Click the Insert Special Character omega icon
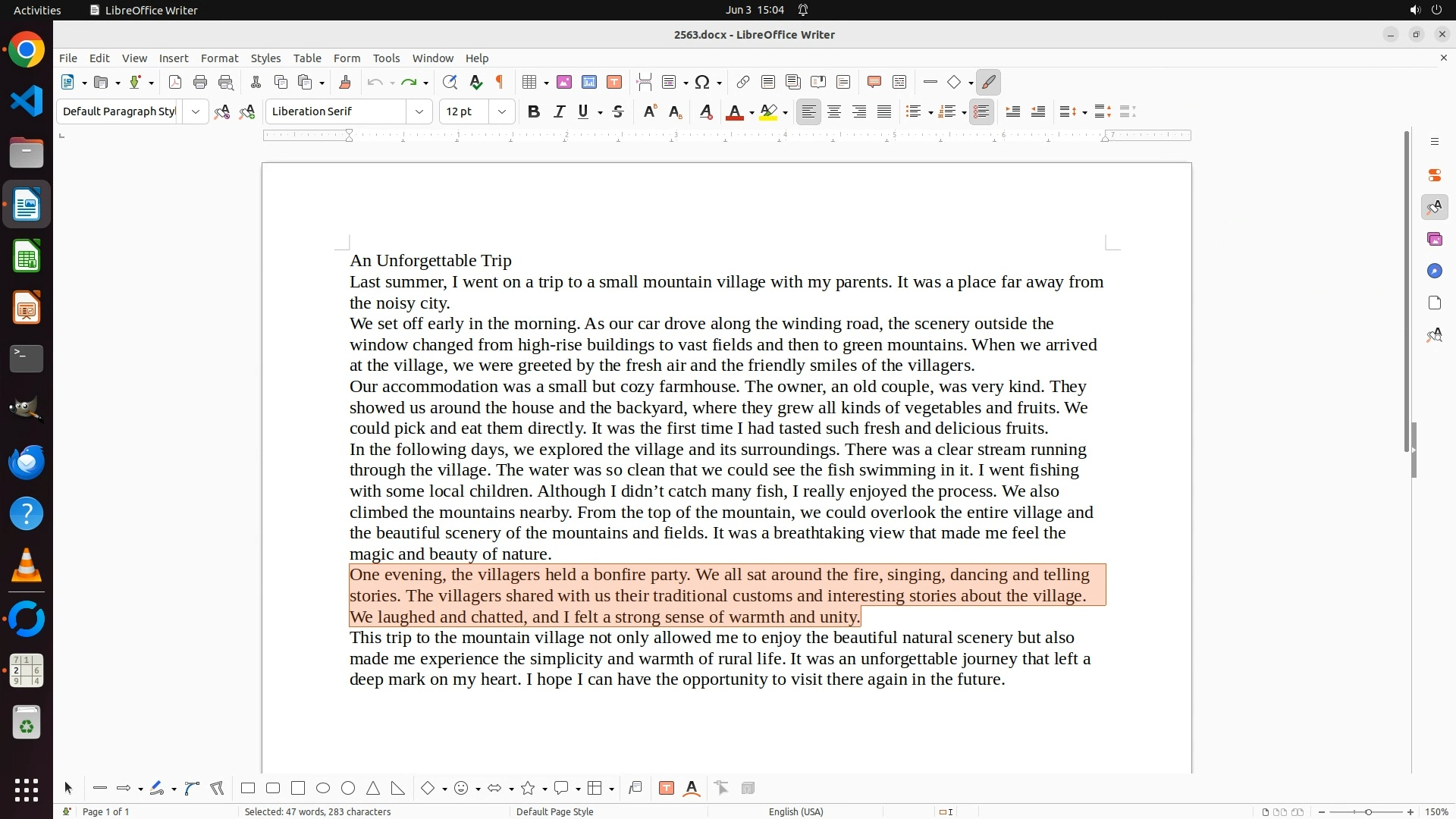This screenshot has height=819, width=1456. 702,82
